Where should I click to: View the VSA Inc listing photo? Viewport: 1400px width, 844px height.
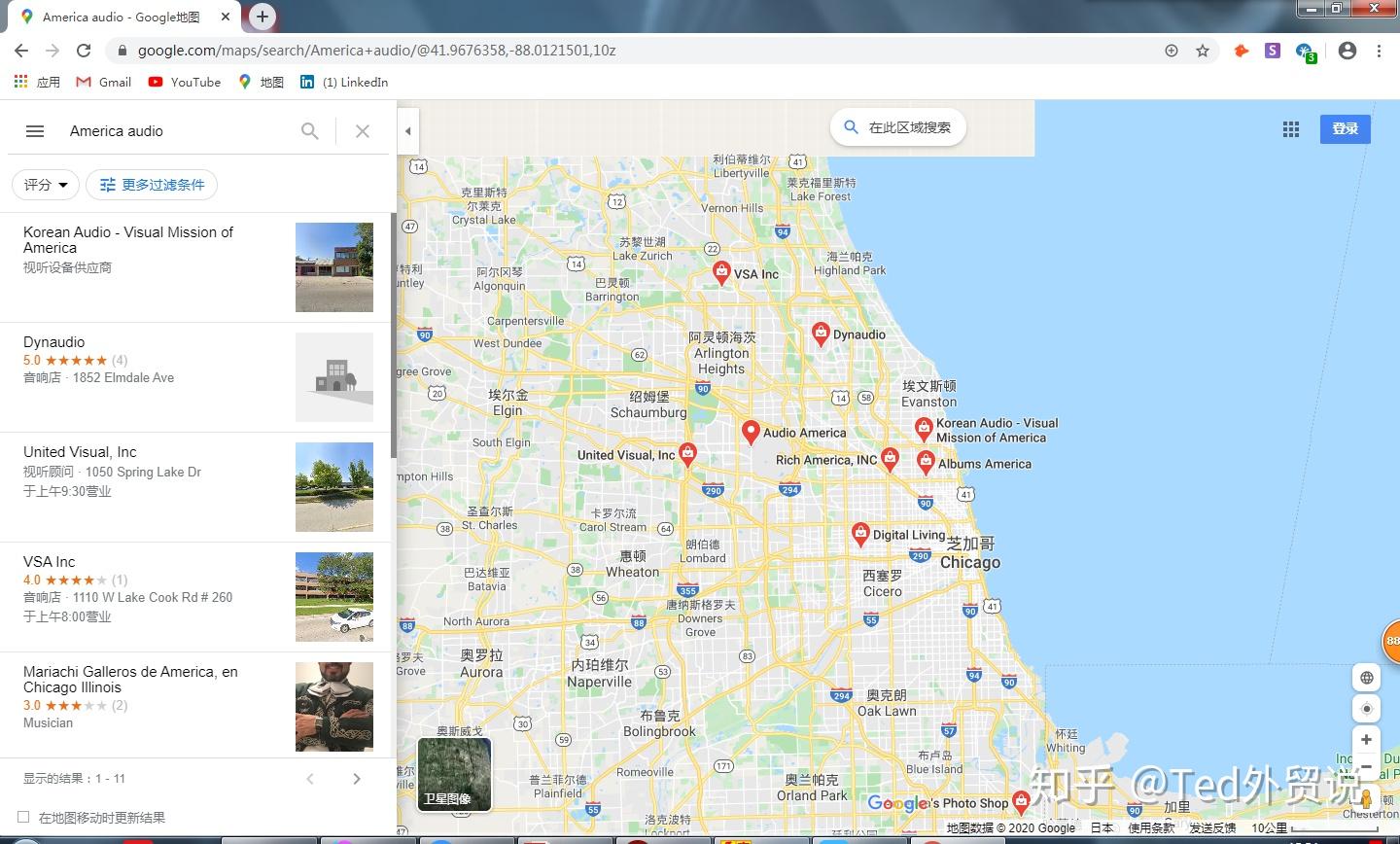(334, 597)
